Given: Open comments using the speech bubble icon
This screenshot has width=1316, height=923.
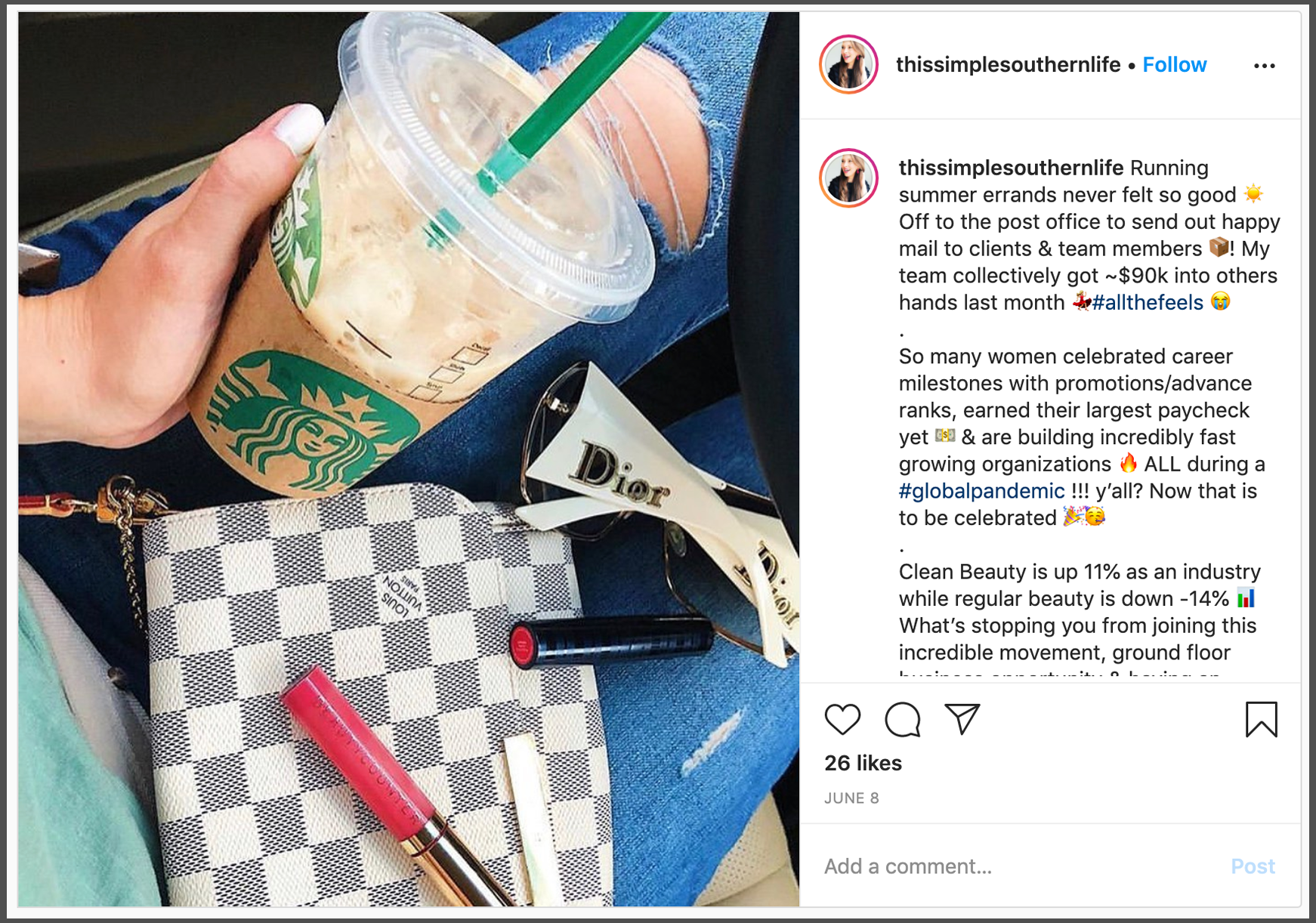Looking at the screenshot, I should (x=902, y=719).
